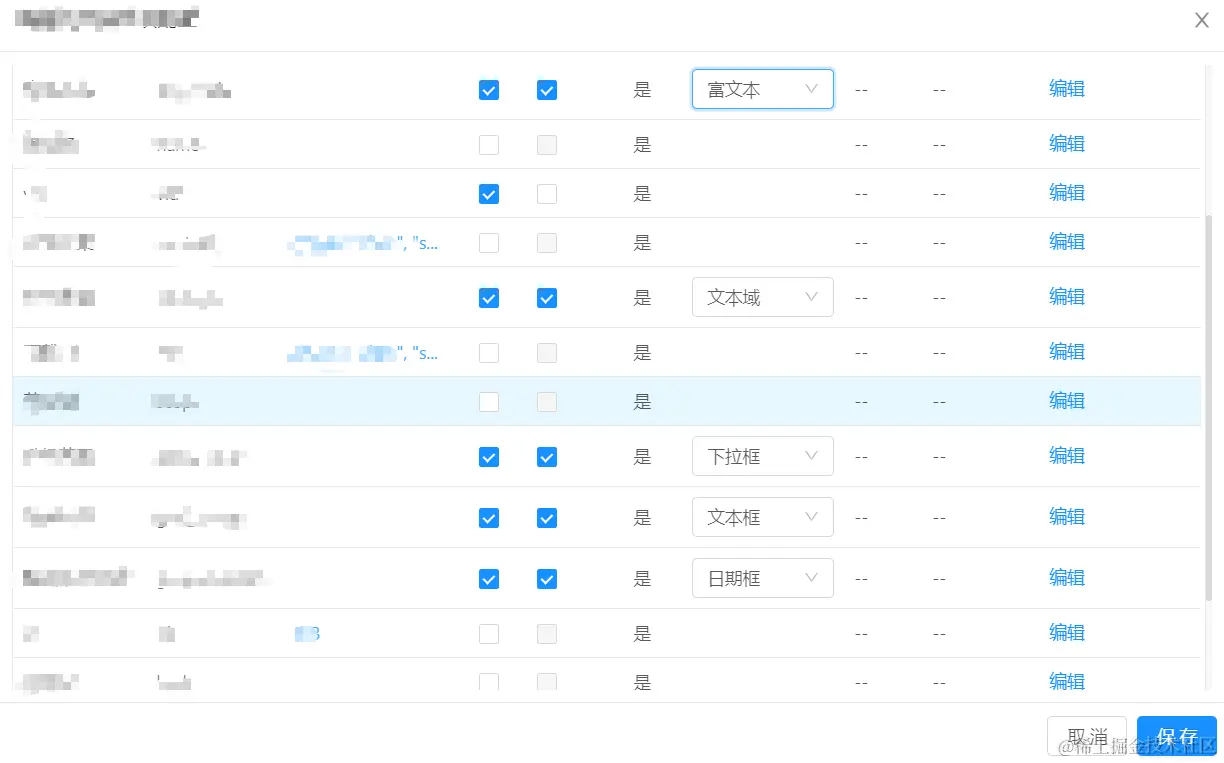Click 编辑 in the 文本框 row

1067,516
